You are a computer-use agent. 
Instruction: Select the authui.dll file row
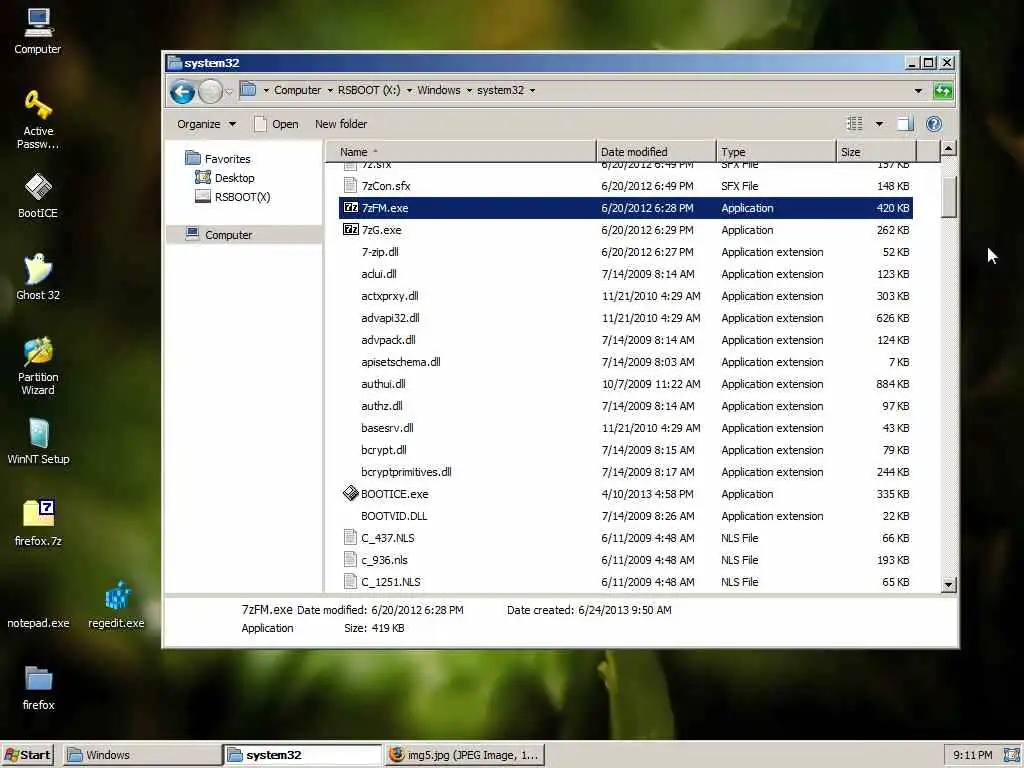tap(626, 384)
